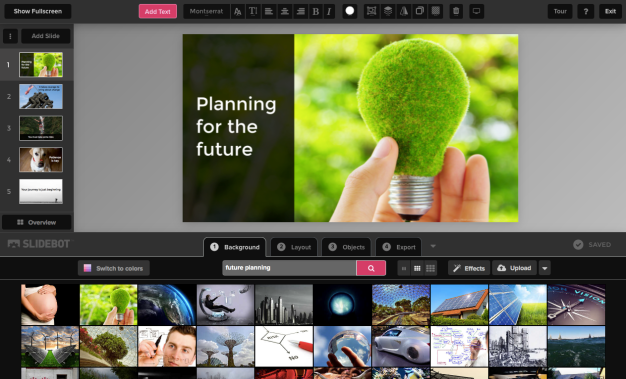The image size is (626, 379).
Task: Click the future planning search field
Action: coord(289,268)
